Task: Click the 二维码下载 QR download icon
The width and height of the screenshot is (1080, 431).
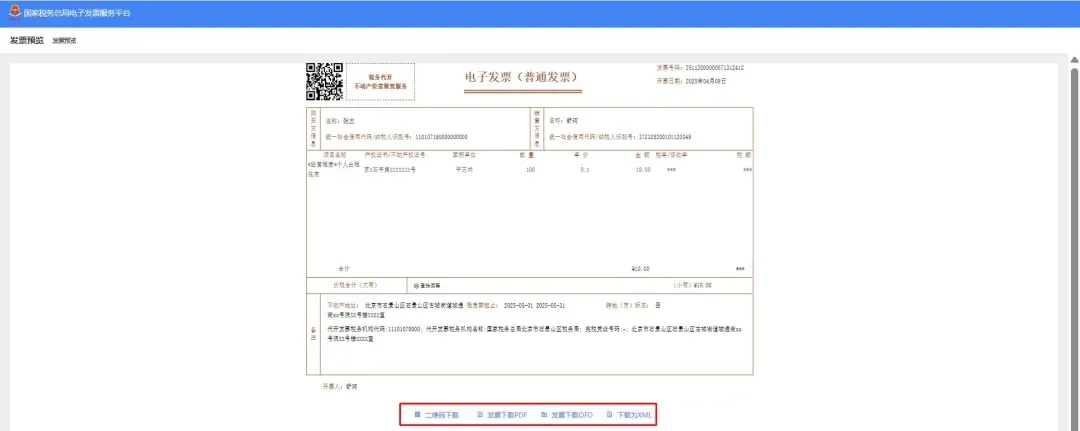Action: tap(416, 414)
